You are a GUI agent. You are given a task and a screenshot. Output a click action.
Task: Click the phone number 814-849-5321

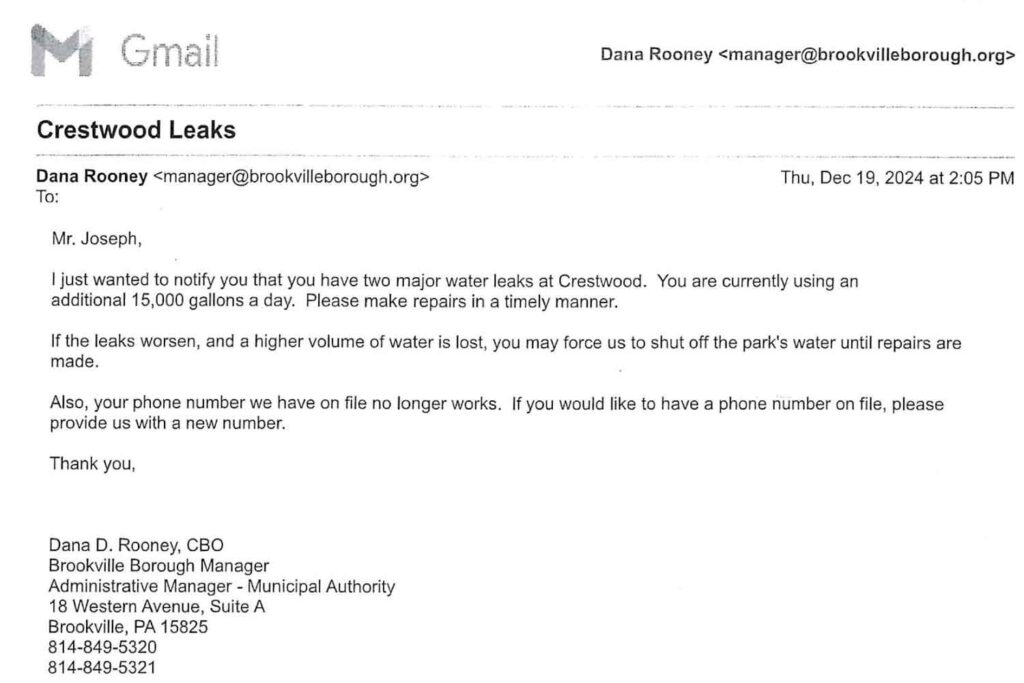pos(102,667)
